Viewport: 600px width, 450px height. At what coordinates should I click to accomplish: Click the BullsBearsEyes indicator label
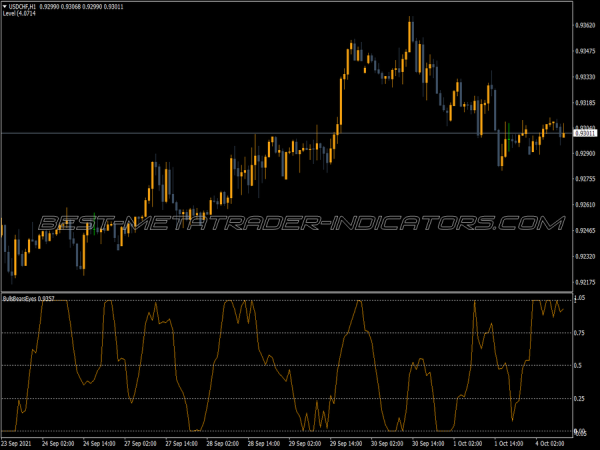[28, 298]
